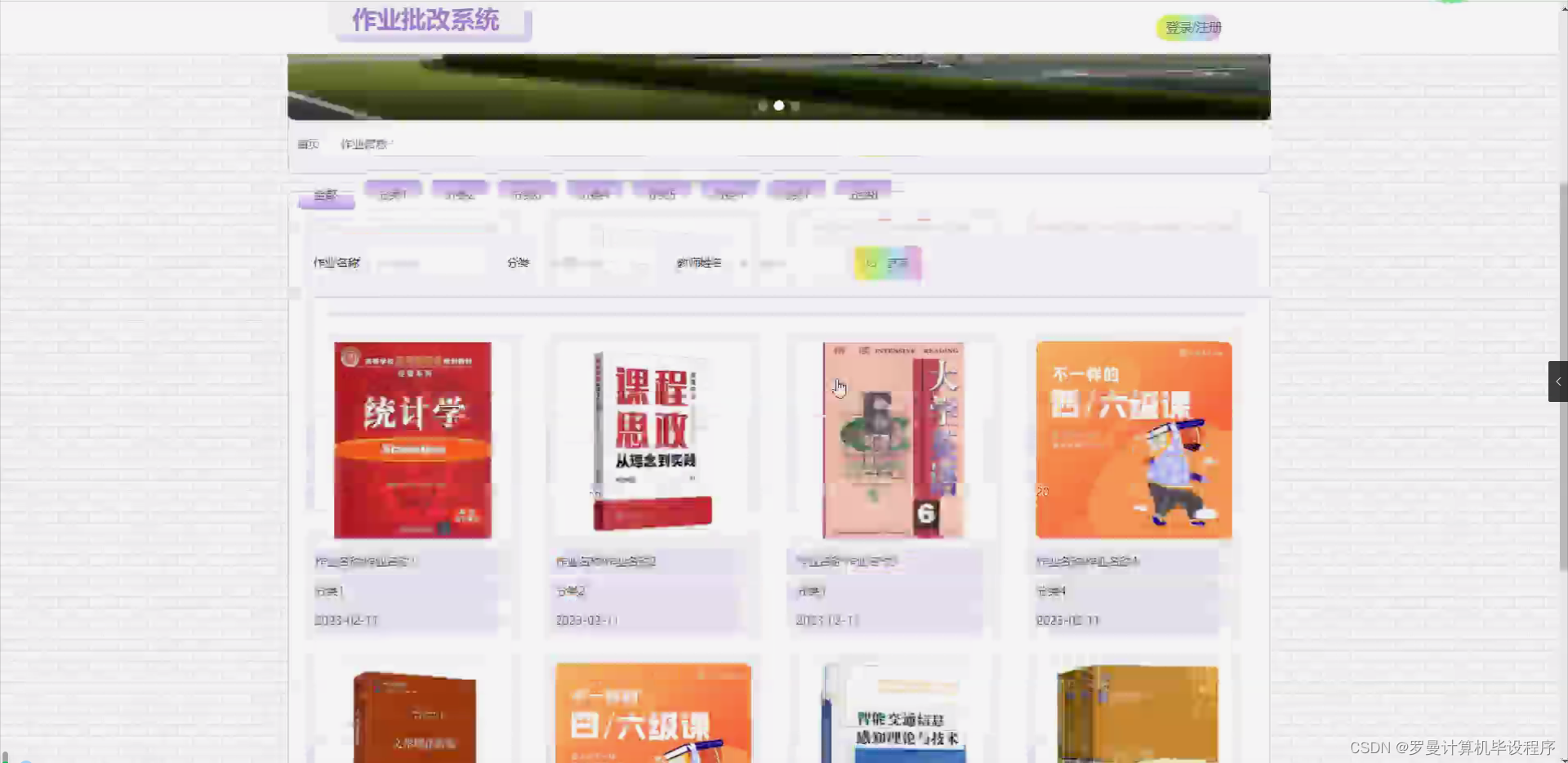Image resolution: width=1568 pixels, height=763 pixels.
Task: Click the date under the 统计学 card
Action: point(346,620)
